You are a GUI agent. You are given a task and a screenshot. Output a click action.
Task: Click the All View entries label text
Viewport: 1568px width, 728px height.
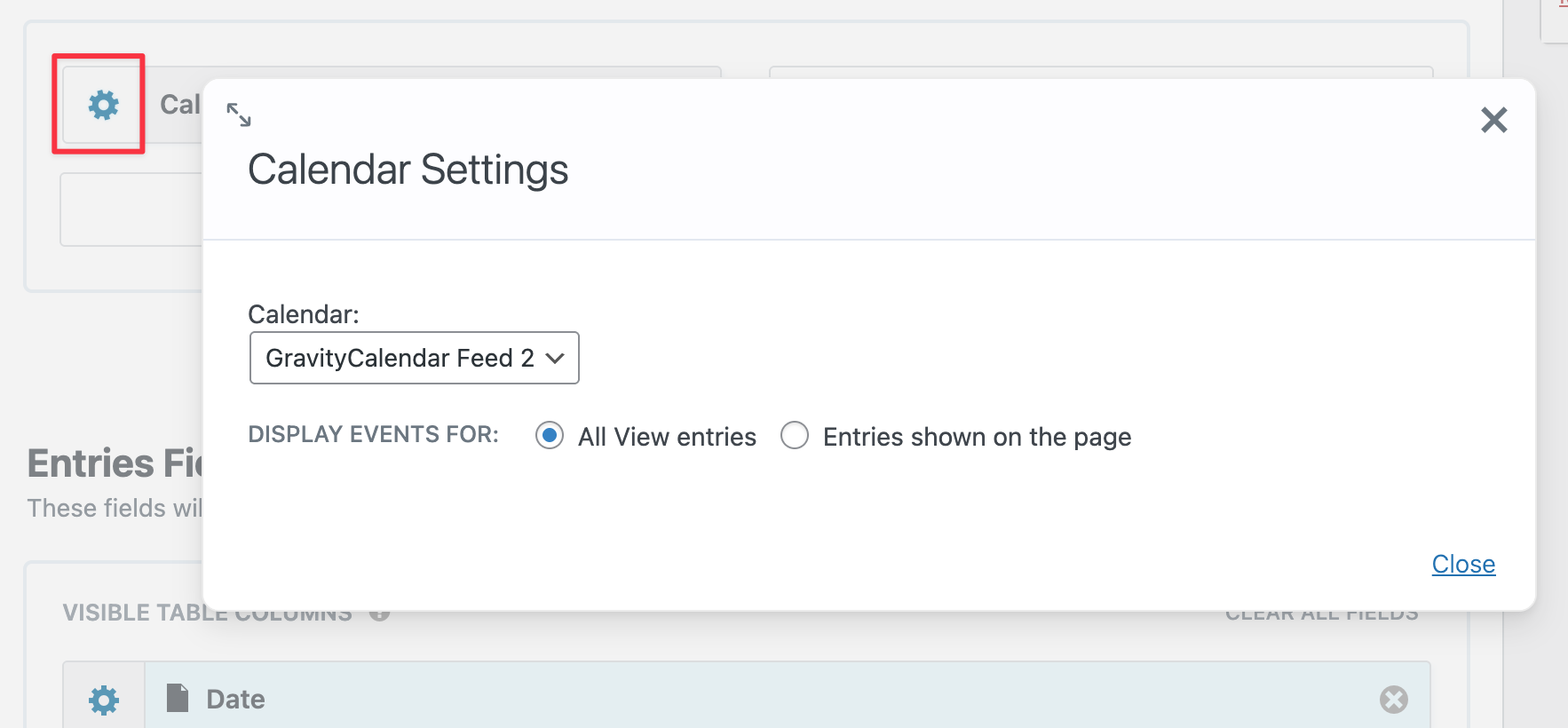click(667, 437)
